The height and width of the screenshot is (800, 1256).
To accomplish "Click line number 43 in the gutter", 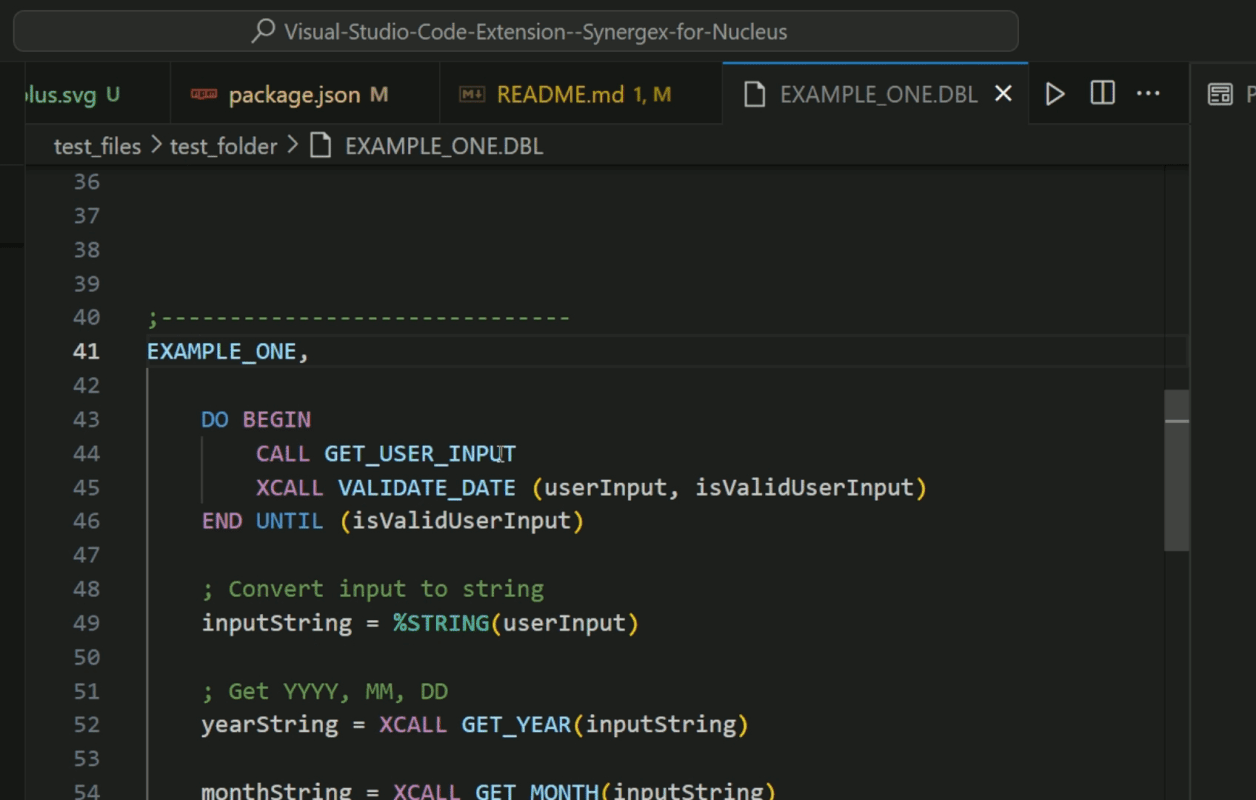I will pyautogui.click(x=86, y=419).
